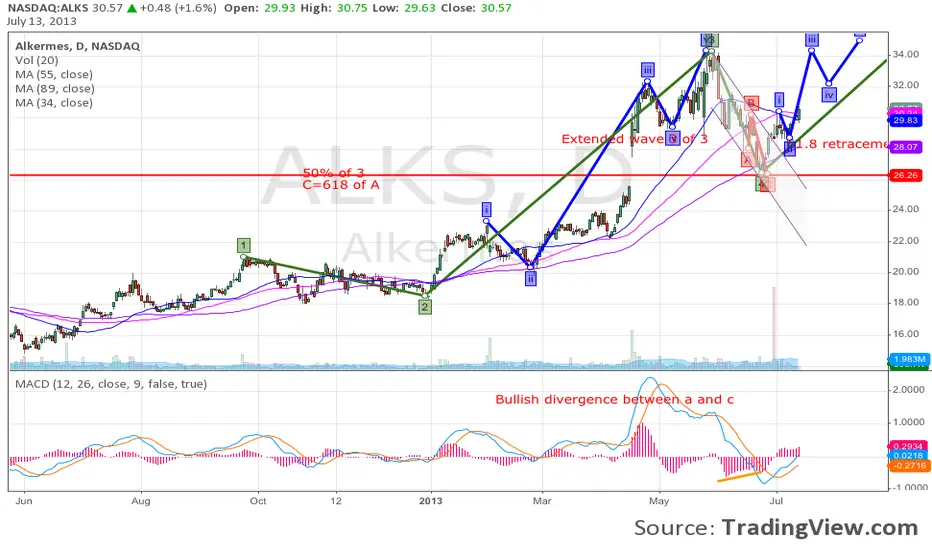Click the 'Jul' time axis label
Image resolution: width=932 pixels, height=550 pixels.
point(776,501)
